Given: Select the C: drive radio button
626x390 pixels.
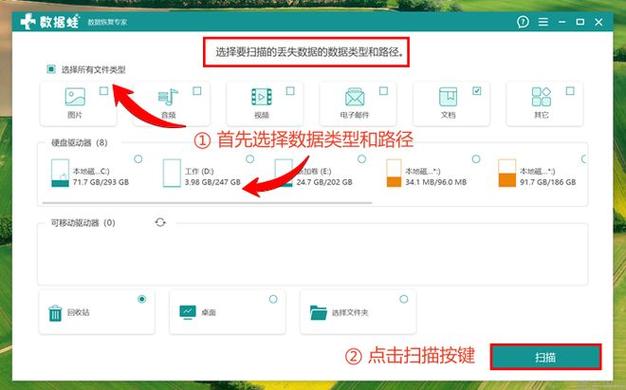Looking at the screenshot, I should pos(138,159).
